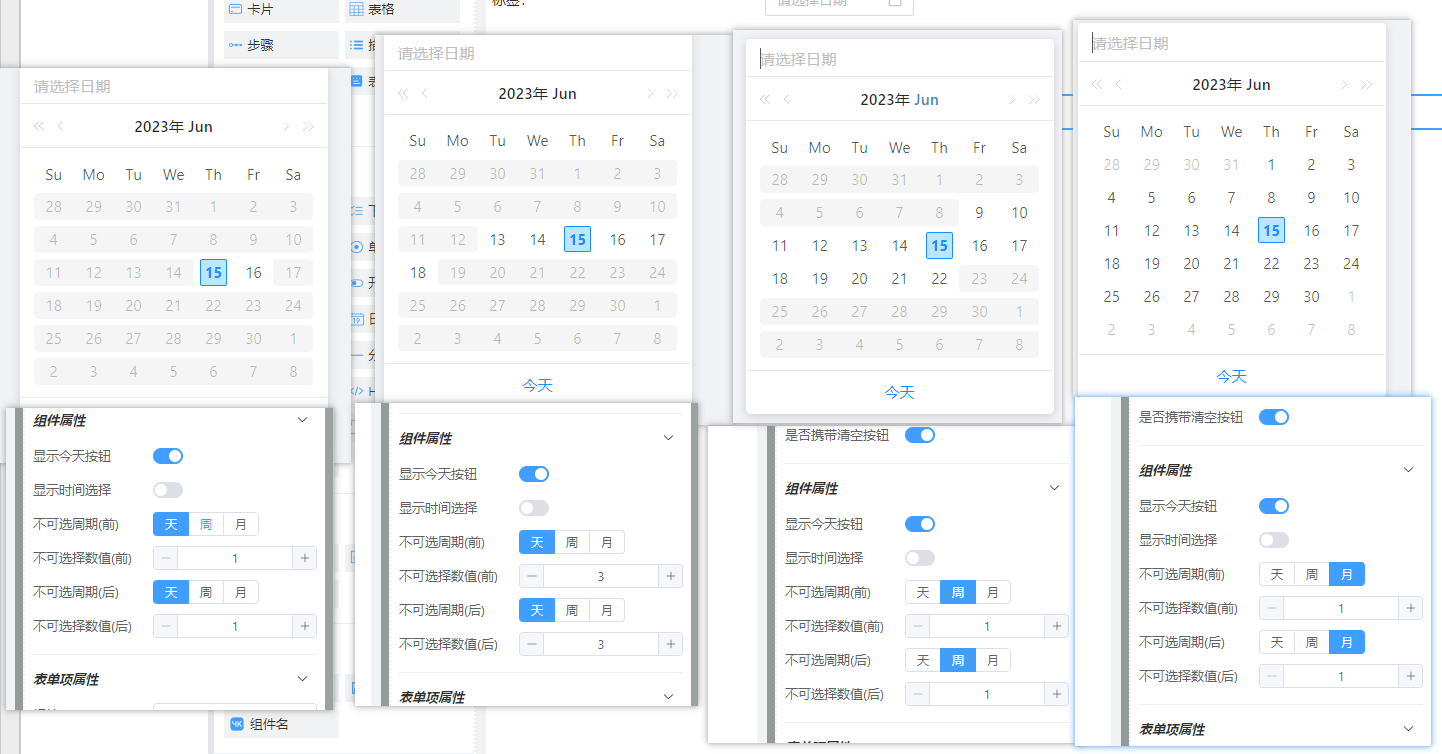
Task: Jump back a month in calendar enabling 9 through 22
Action: coord(787,100)
